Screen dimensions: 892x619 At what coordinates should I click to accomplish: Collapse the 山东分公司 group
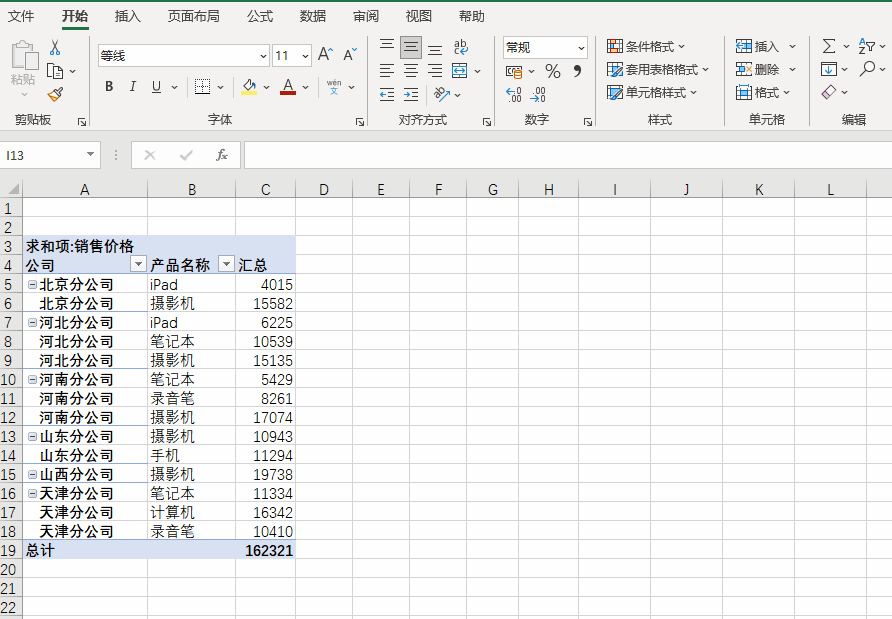pos(32,436)
